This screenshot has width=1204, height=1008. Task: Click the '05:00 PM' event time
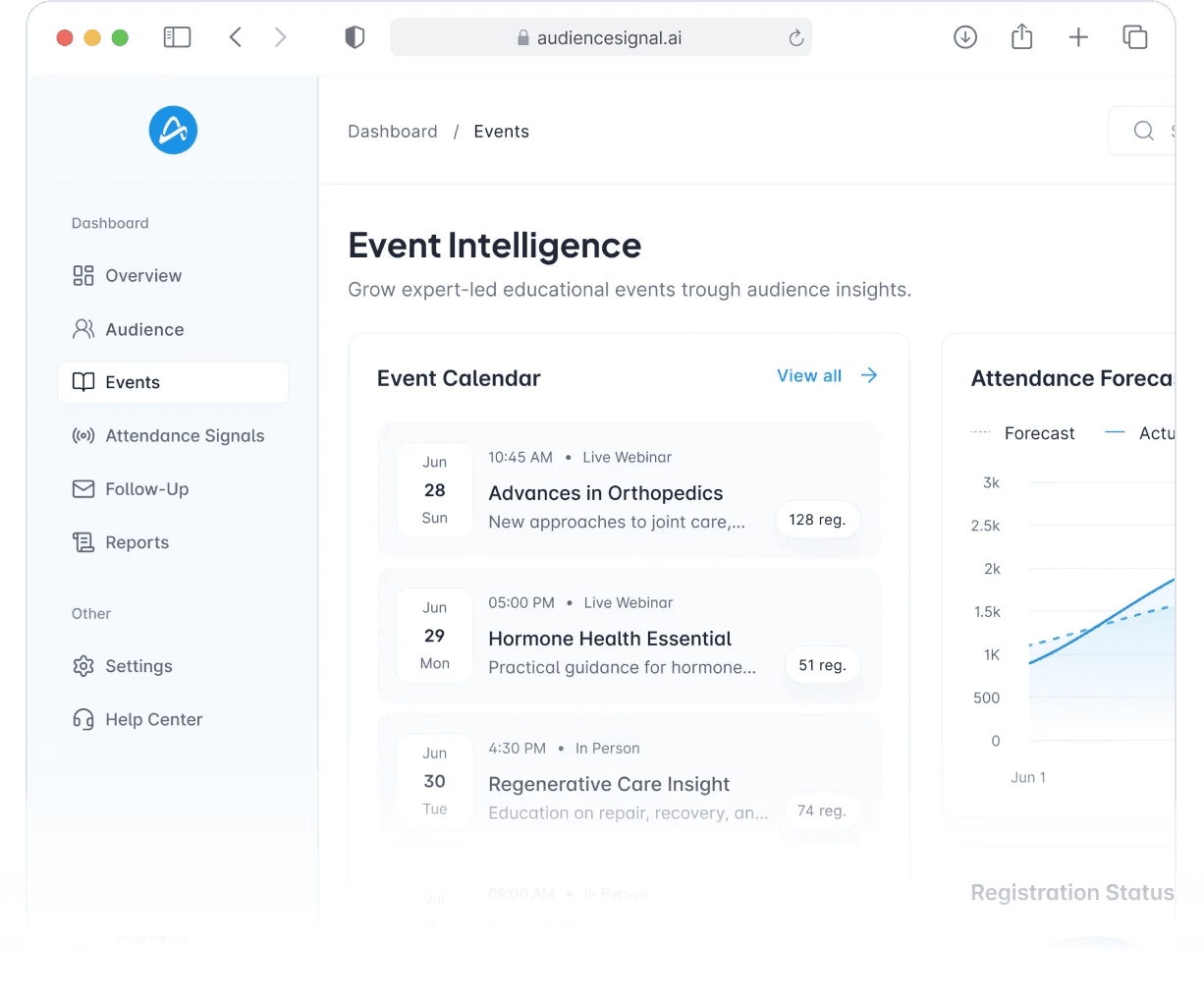point(521,603)
